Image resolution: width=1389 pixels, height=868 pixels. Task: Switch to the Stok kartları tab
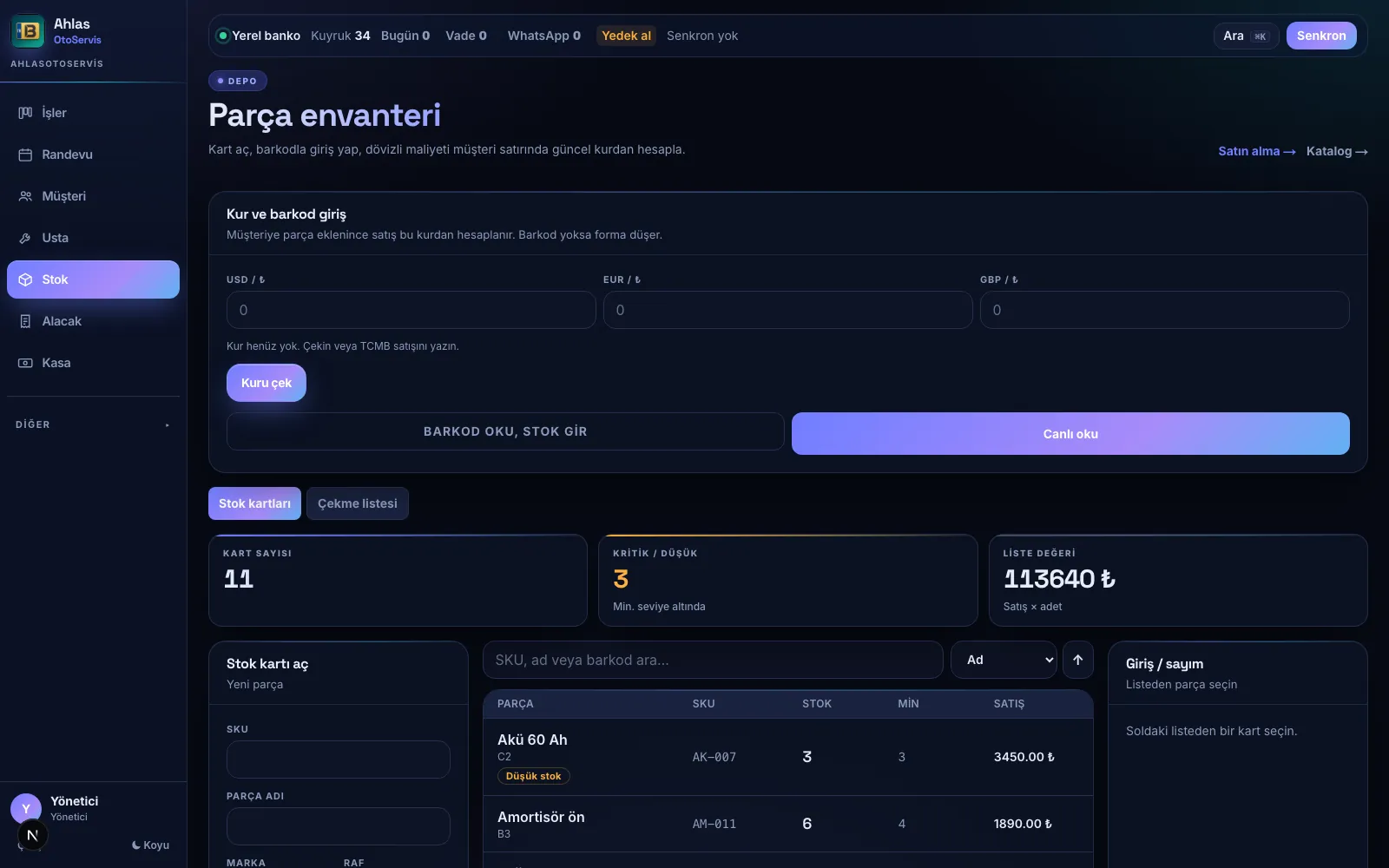click(254, 503)
